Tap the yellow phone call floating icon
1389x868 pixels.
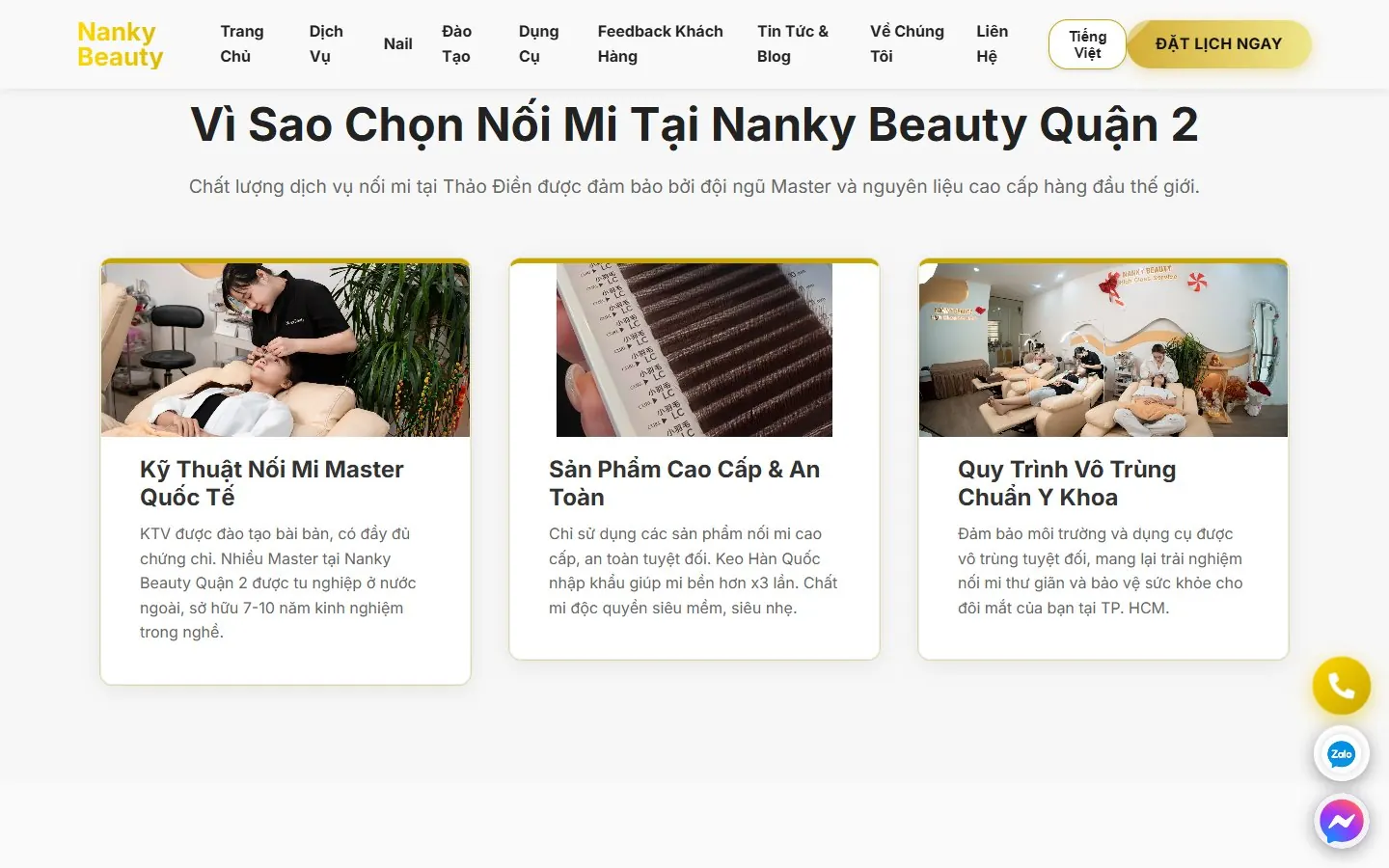click(1341, 686)
